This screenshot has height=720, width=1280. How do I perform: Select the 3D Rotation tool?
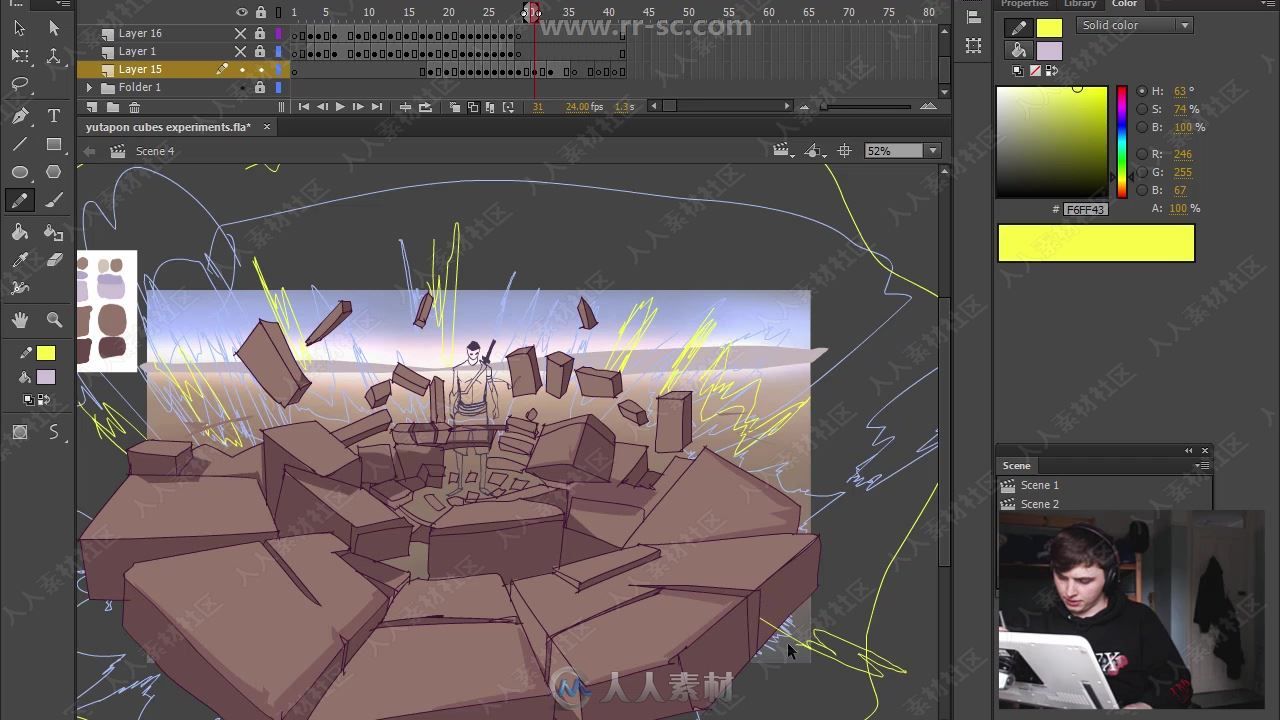[x=54, y=56]
